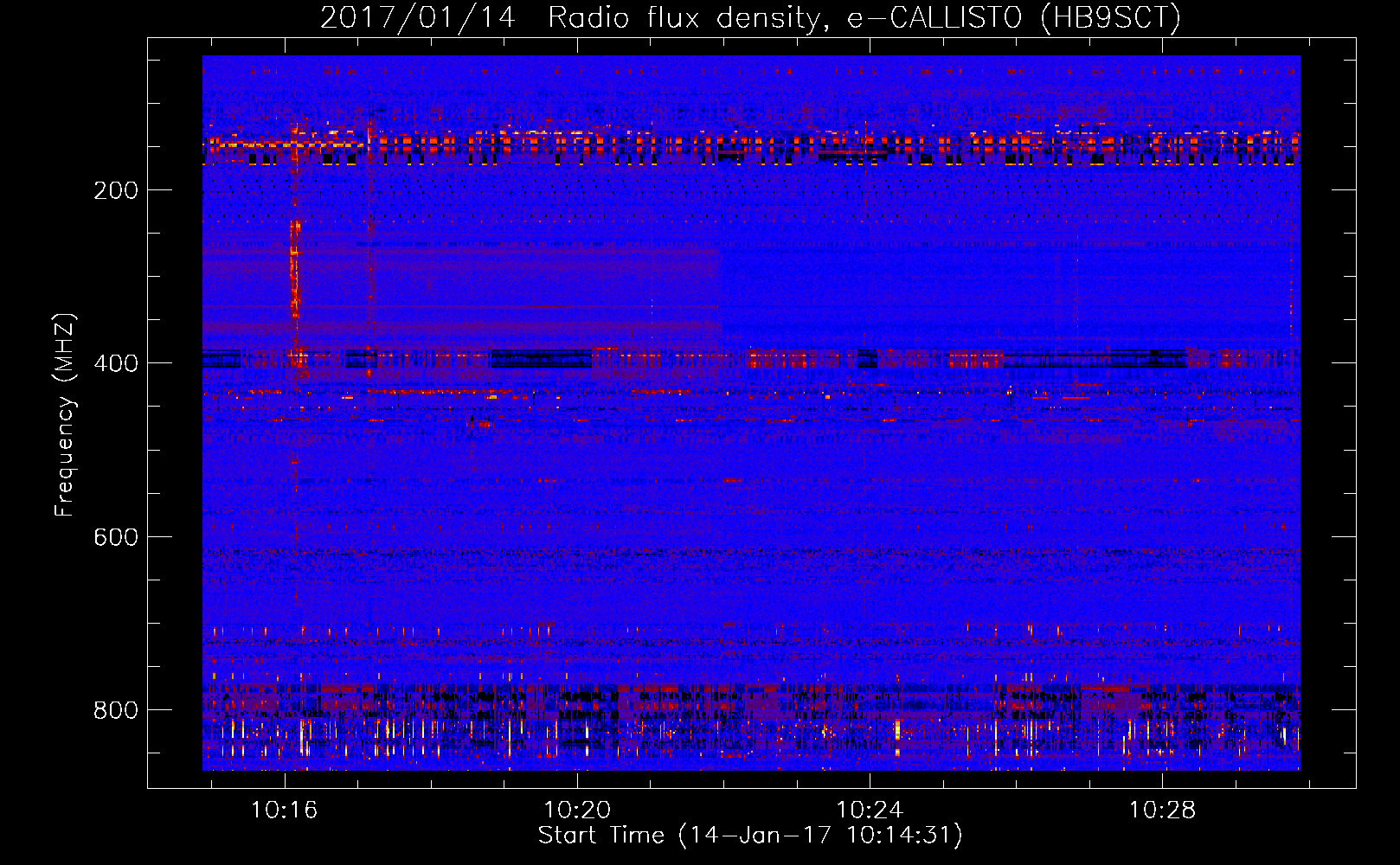Click the 10:24 time tick label

coord(870,811)
